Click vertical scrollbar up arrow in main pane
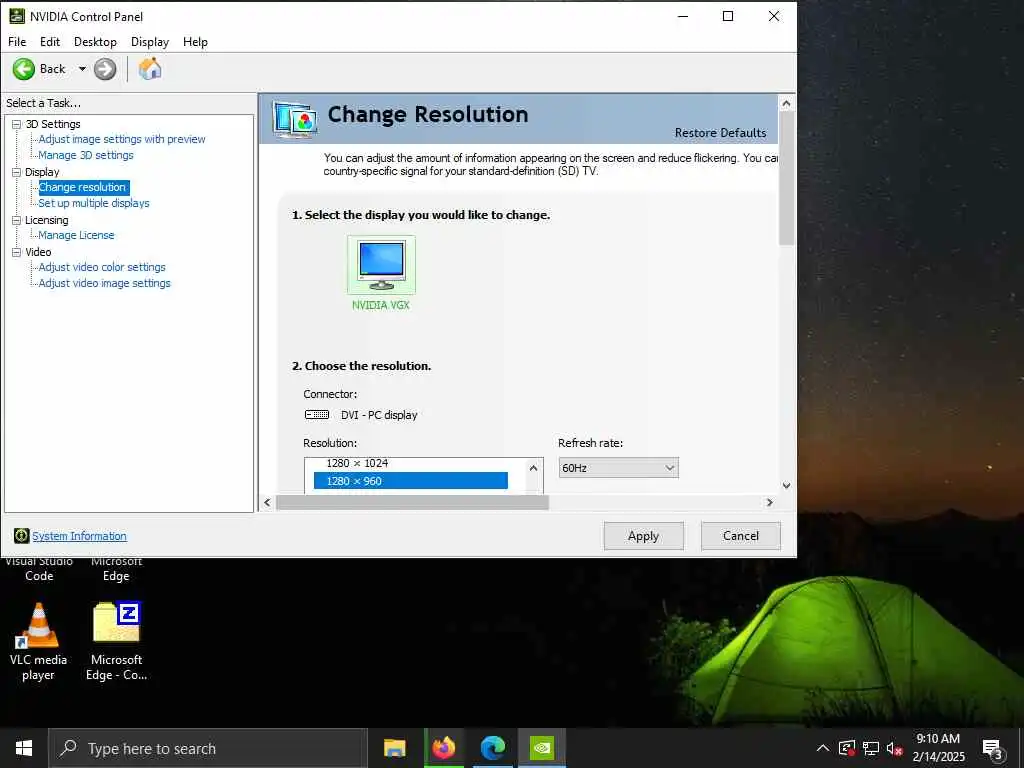This screenshot has height=768, width=1024. click(x=786, y=103)
